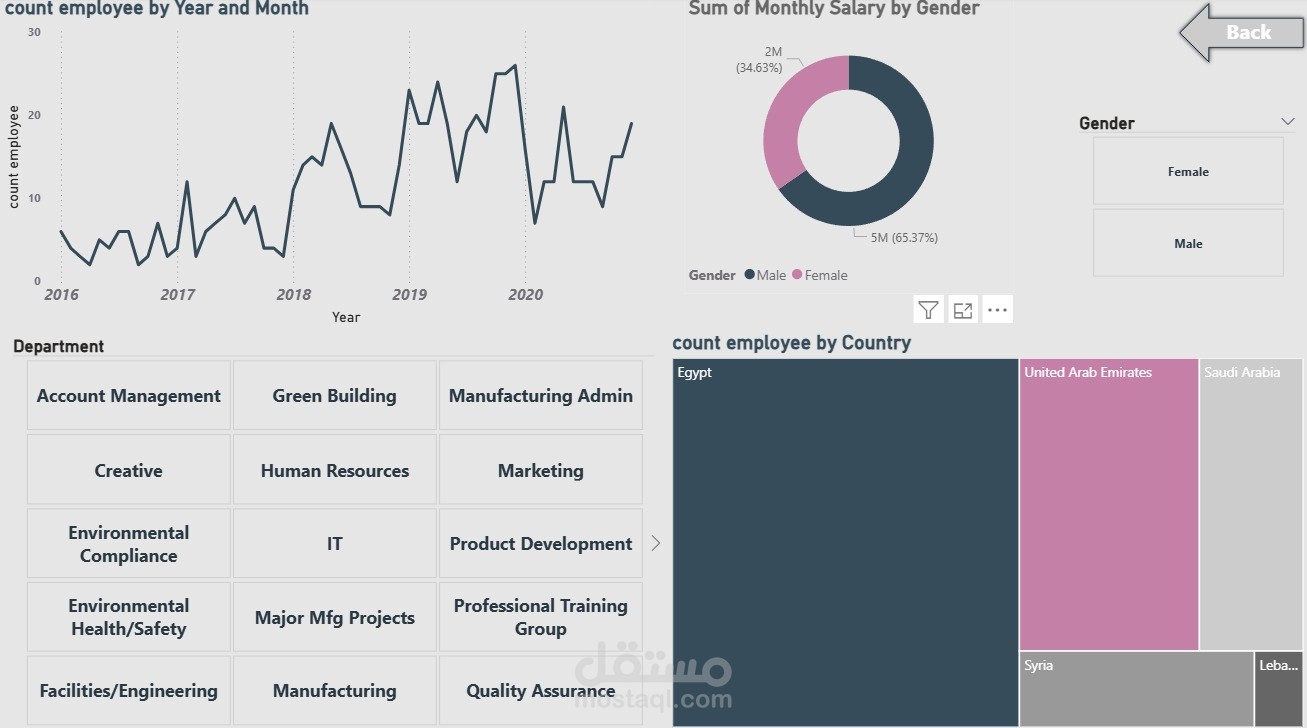Screen dimensions: 1307x728
Task: Select the Green Building department tile
Action: [x=334, y=396]
